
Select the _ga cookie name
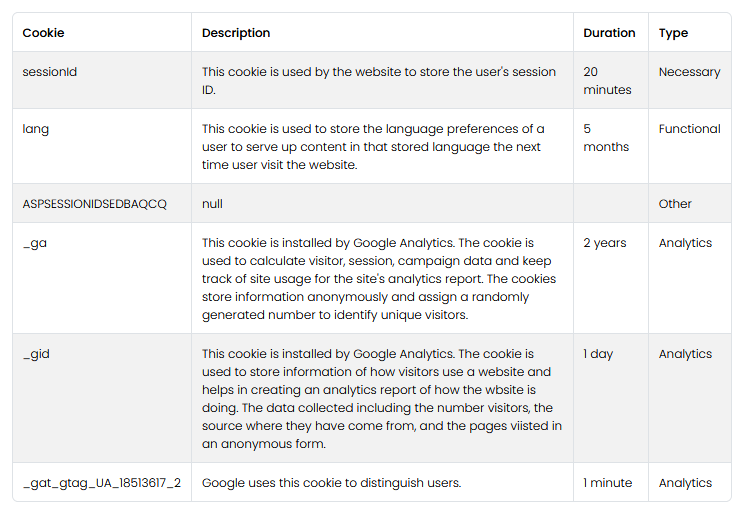pos(34,243)
